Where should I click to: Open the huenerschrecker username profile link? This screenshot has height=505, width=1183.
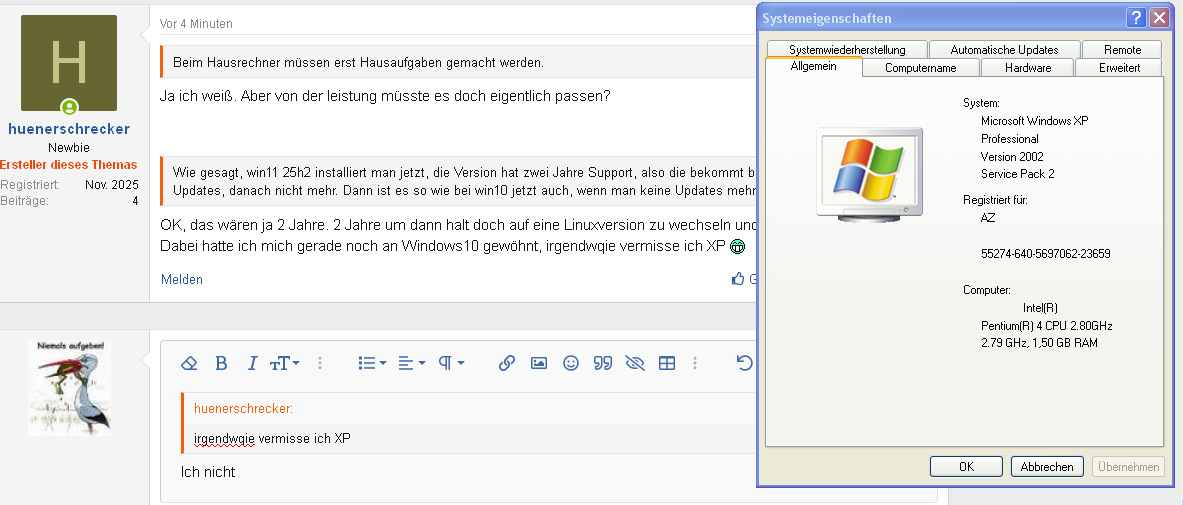[x=69, y=129]
